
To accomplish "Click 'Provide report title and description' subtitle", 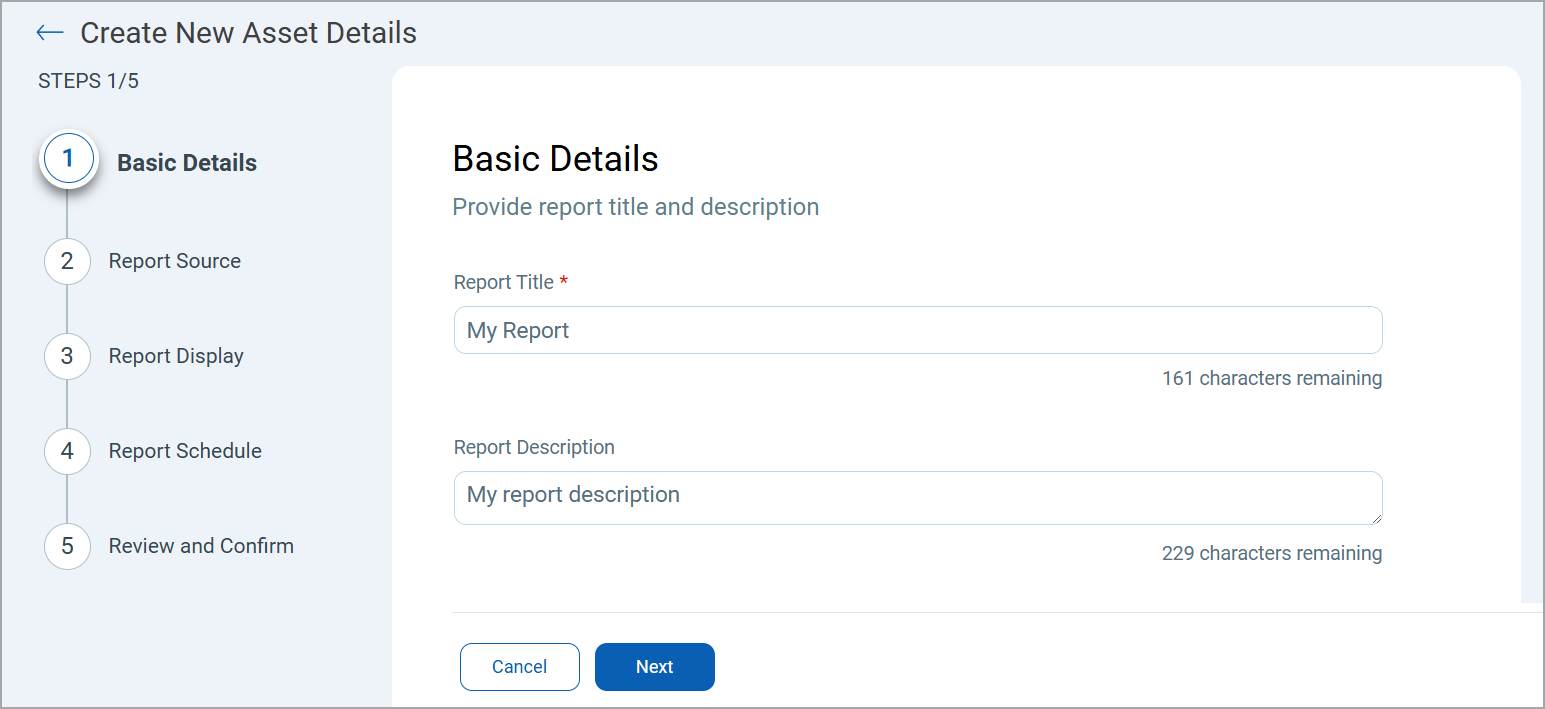I will point(636,207).
